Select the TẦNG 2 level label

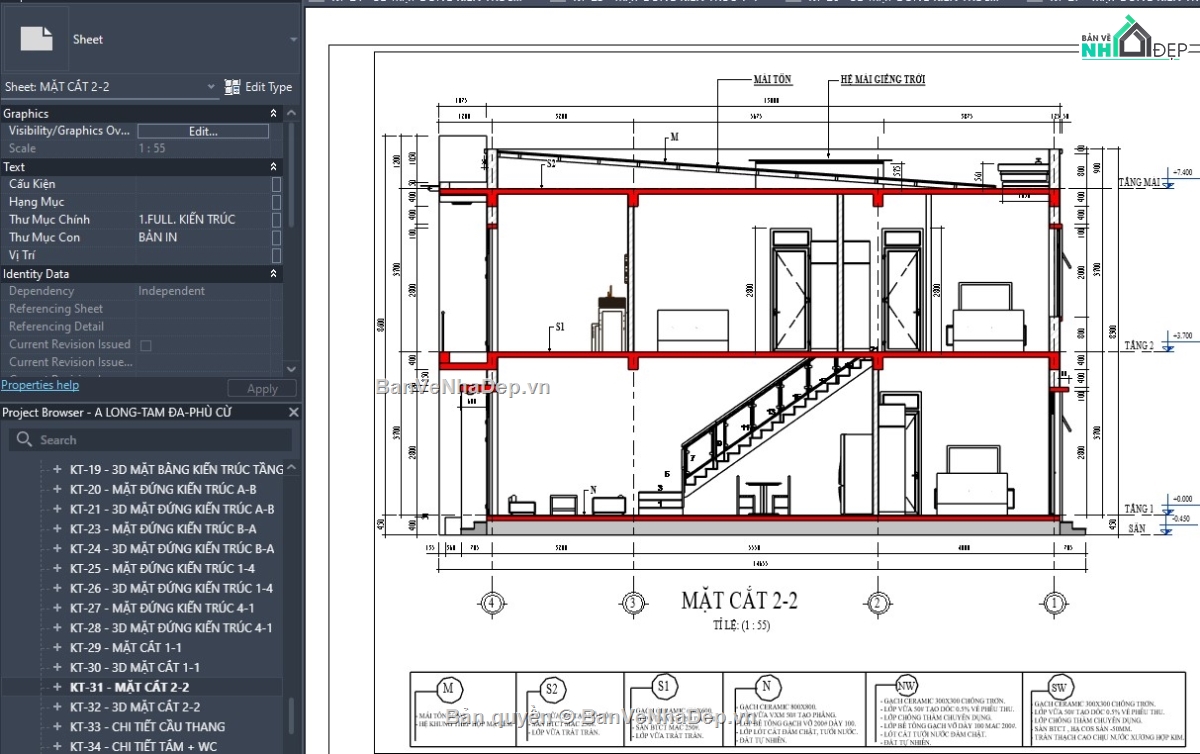[x=1140, y=345]
